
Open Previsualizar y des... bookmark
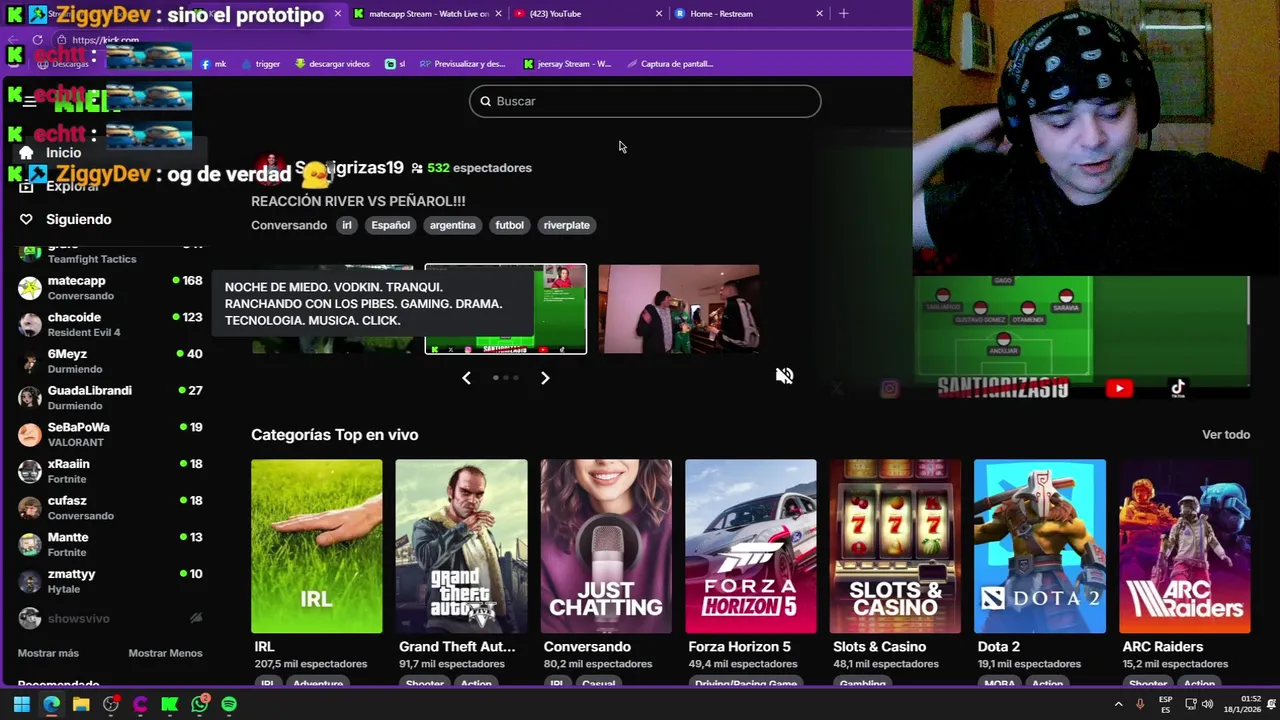click(x=463, y=63)
